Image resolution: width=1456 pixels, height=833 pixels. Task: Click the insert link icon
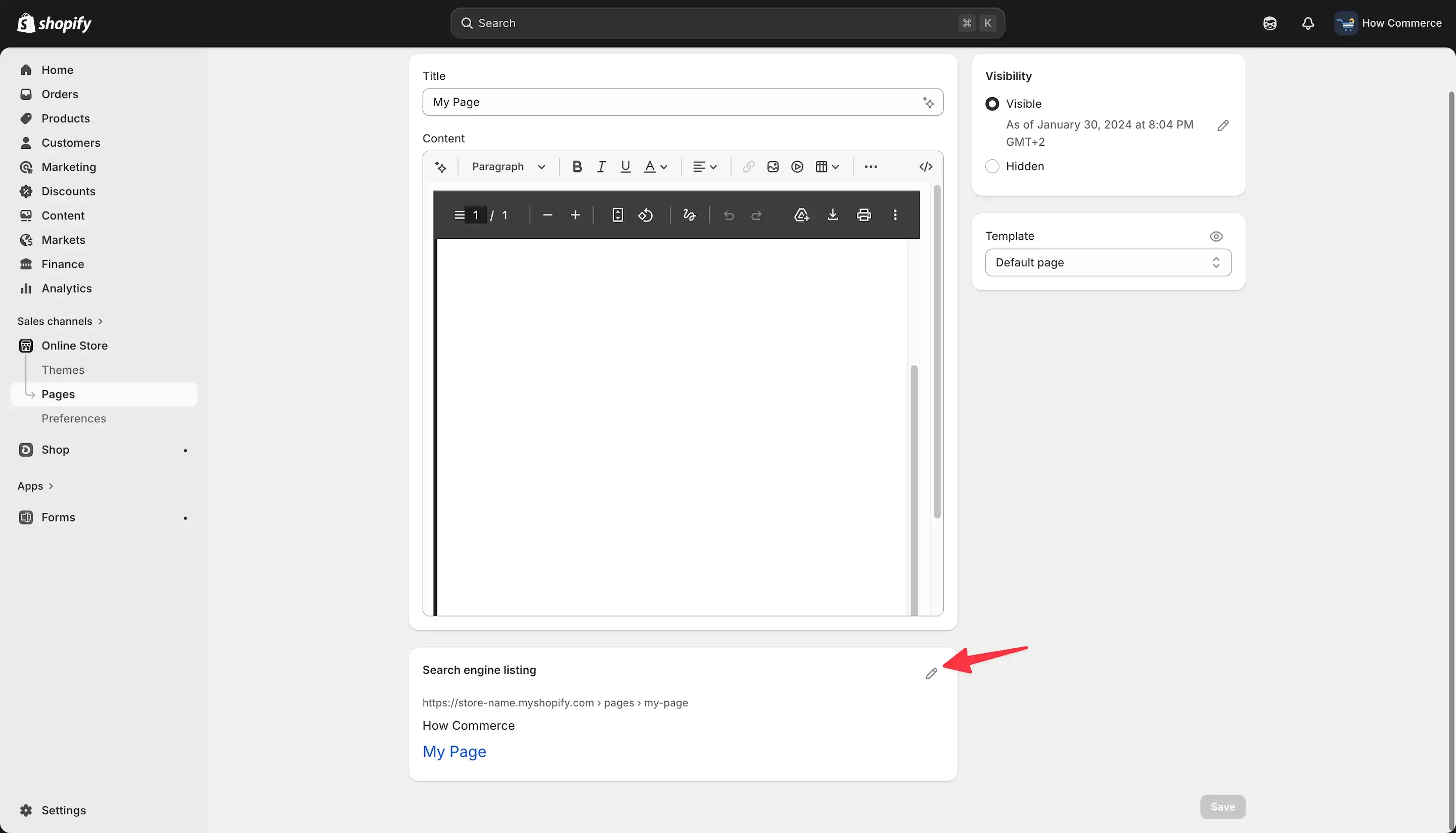point(748,167)
